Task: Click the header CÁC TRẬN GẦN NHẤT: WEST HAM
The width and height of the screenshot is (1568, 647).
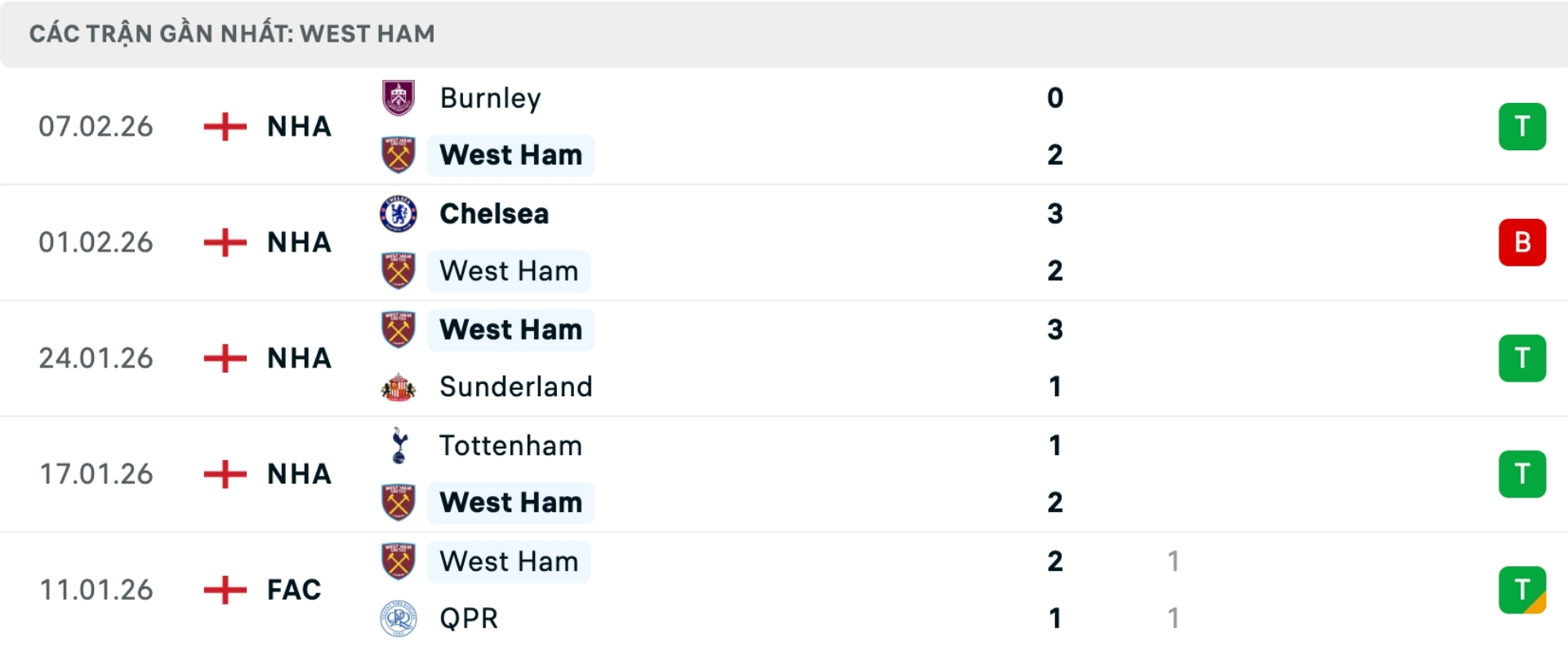Action: click(x=233, y=33)
